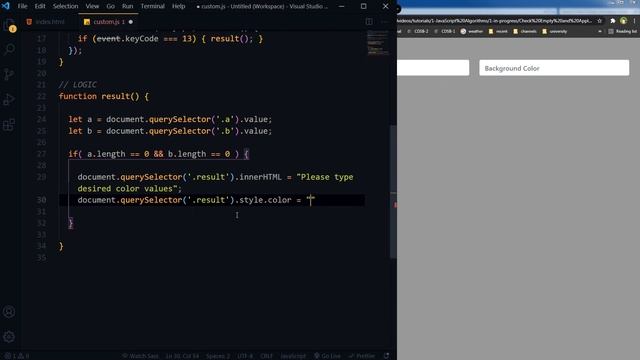Click the Prettier status bar item

(362, 356)
